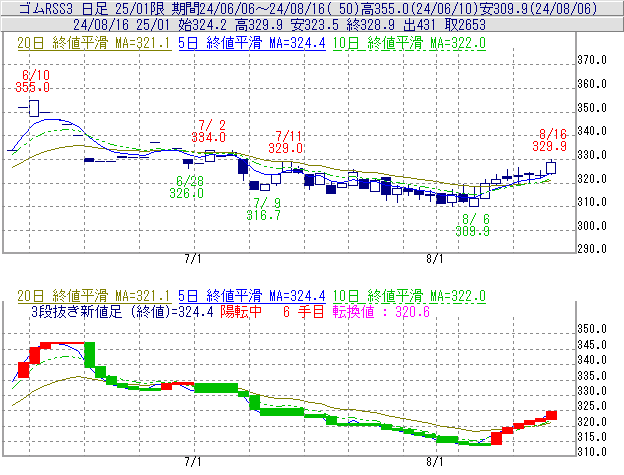The image size is (624, 475).
Task: Click the 6/28 326.0 low label
Action: 186,187
